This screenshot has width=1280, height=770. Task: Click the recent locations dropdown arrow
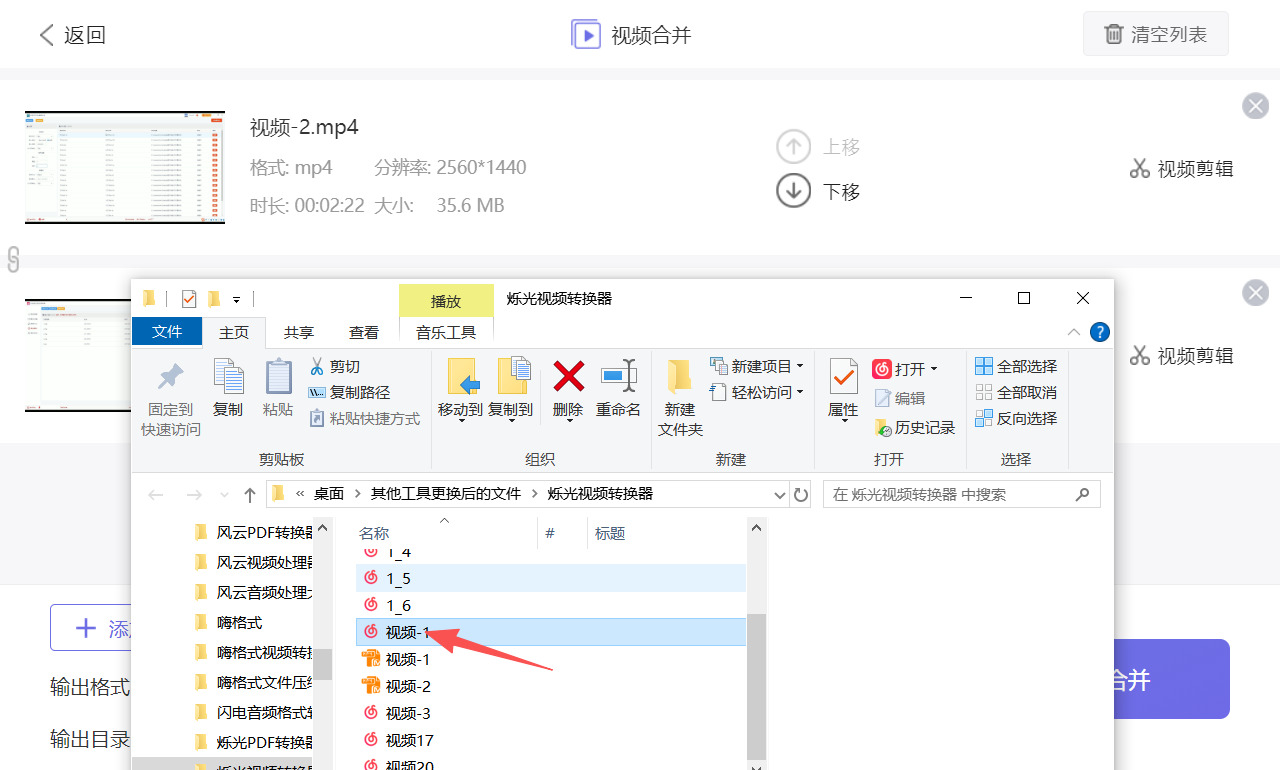(223, 495)
